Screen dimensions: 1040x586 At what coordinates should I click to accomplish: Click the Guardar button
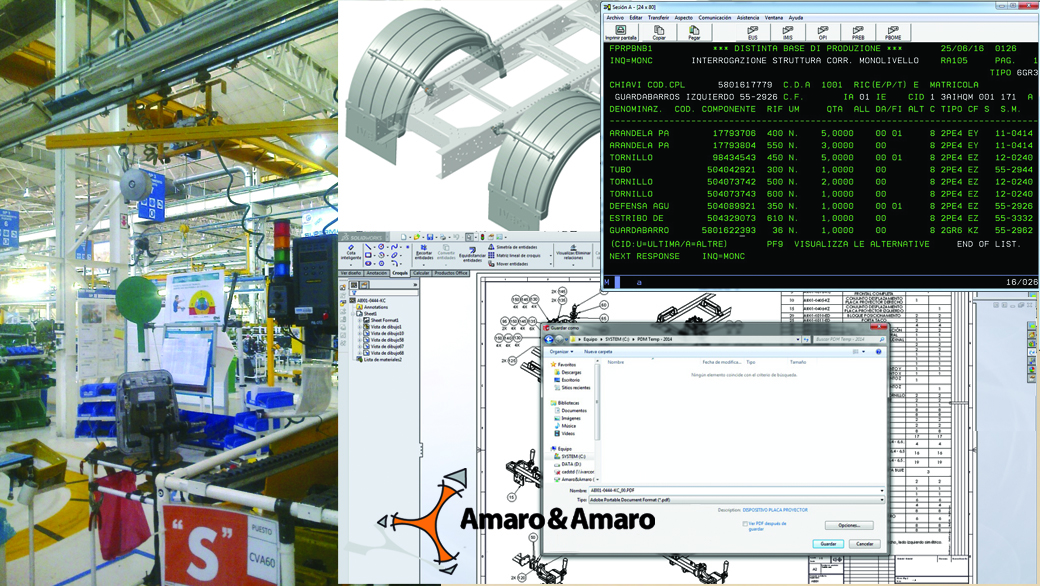[x=828, y=544]
